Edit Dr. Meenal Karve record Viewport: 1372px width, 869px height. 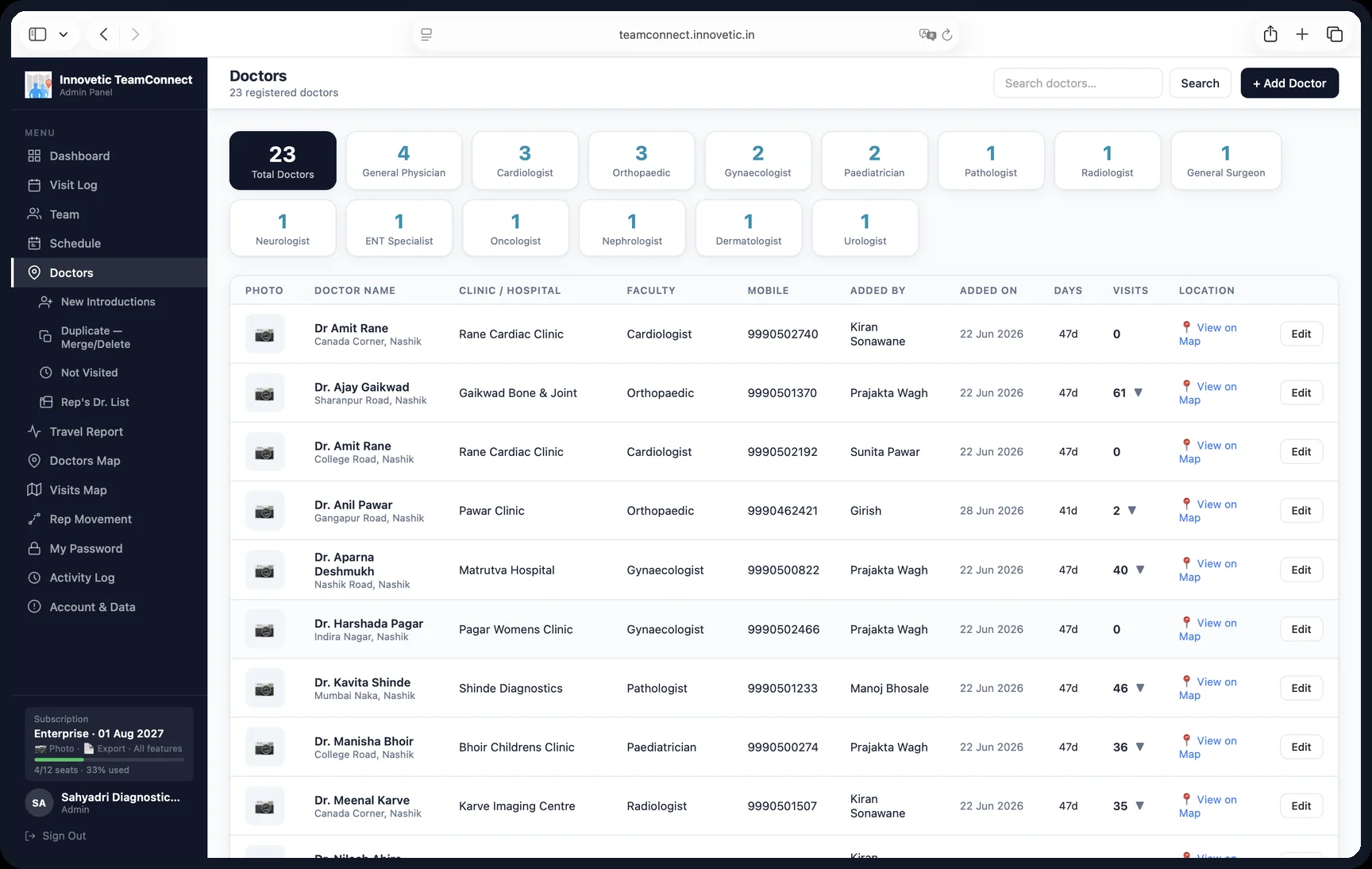coord(1301,805)
